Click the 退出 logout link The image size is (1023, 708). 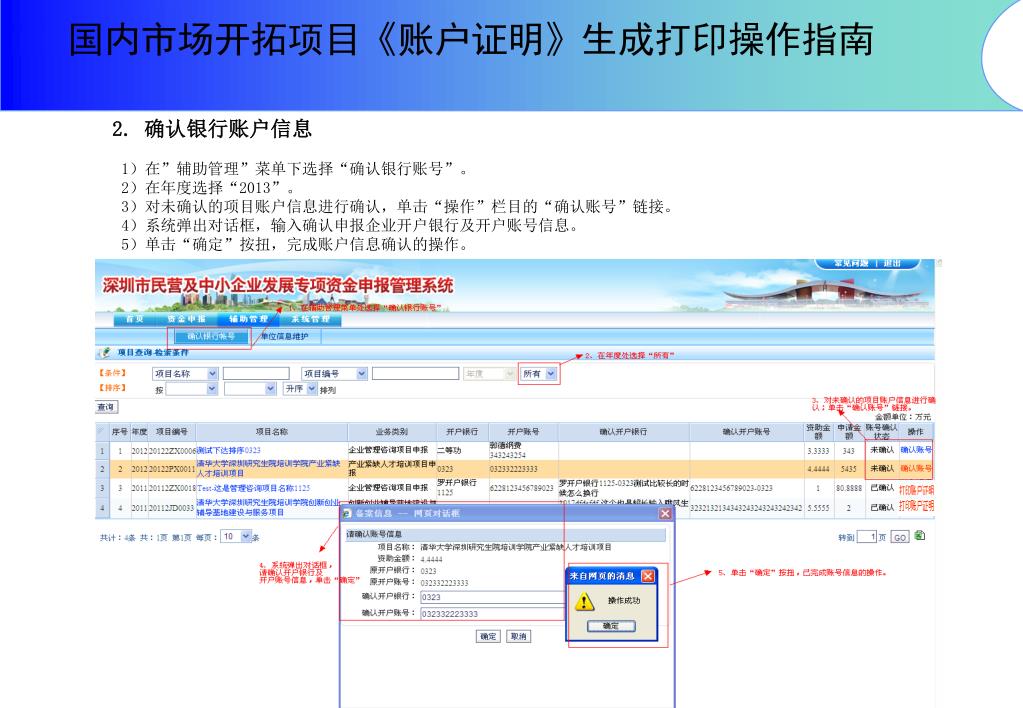pyautogui.click(x=892, y=264)
